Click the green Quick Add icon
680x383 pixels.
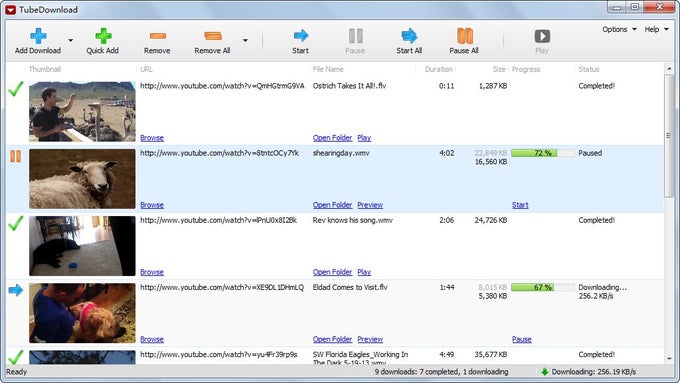[103, 36]
